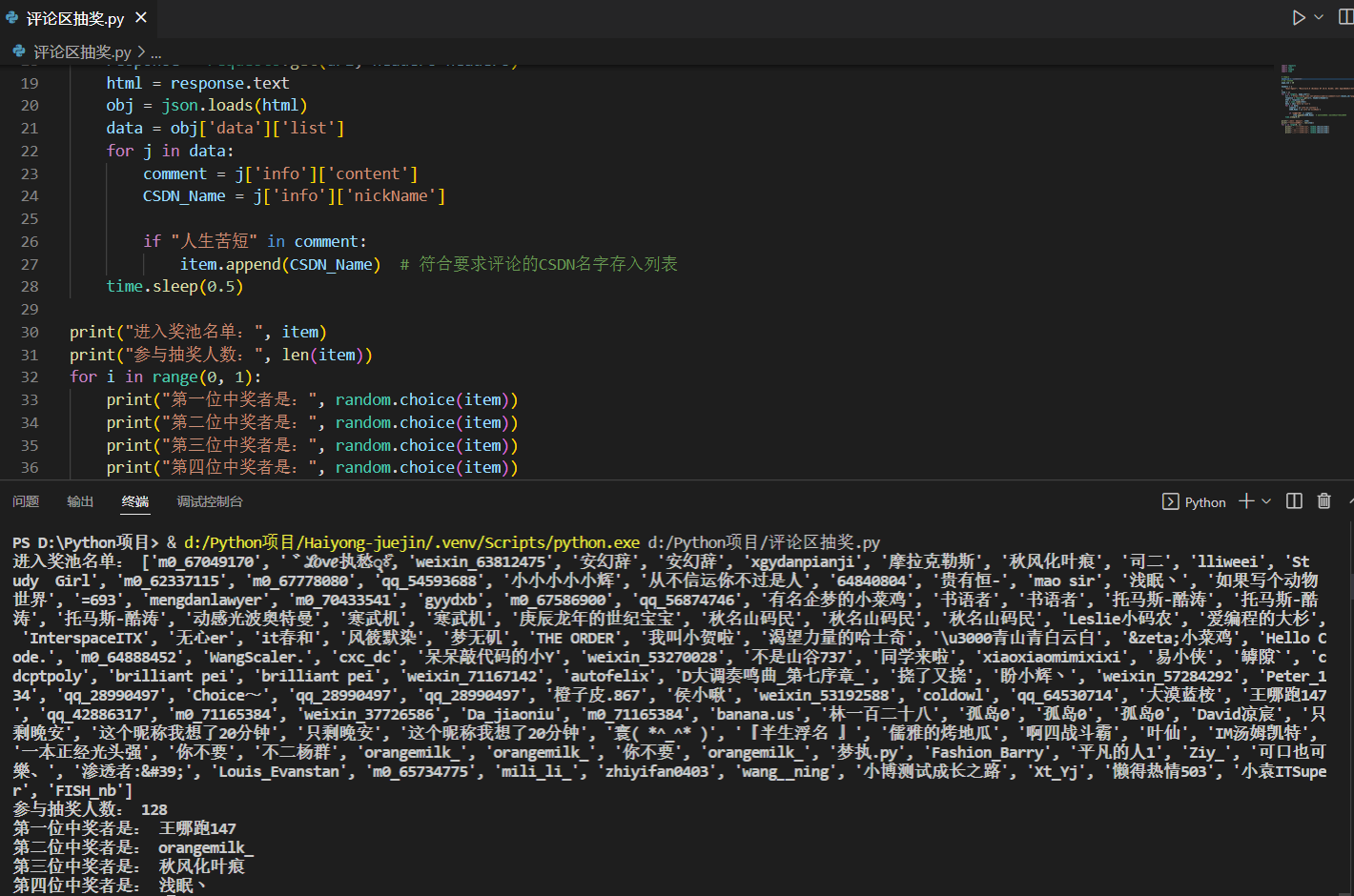
Task: Click 'FISH_nb' at end of terminal list
Action: [86, 790]
